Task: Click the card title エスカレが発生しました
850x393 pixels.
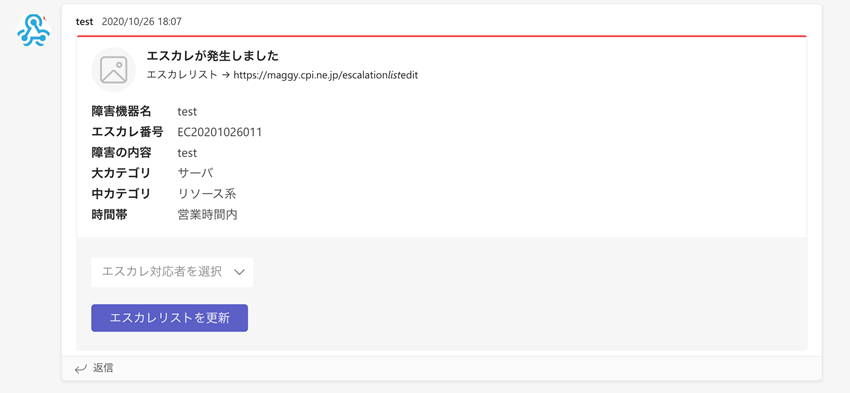Action: [x=212, y=56]
